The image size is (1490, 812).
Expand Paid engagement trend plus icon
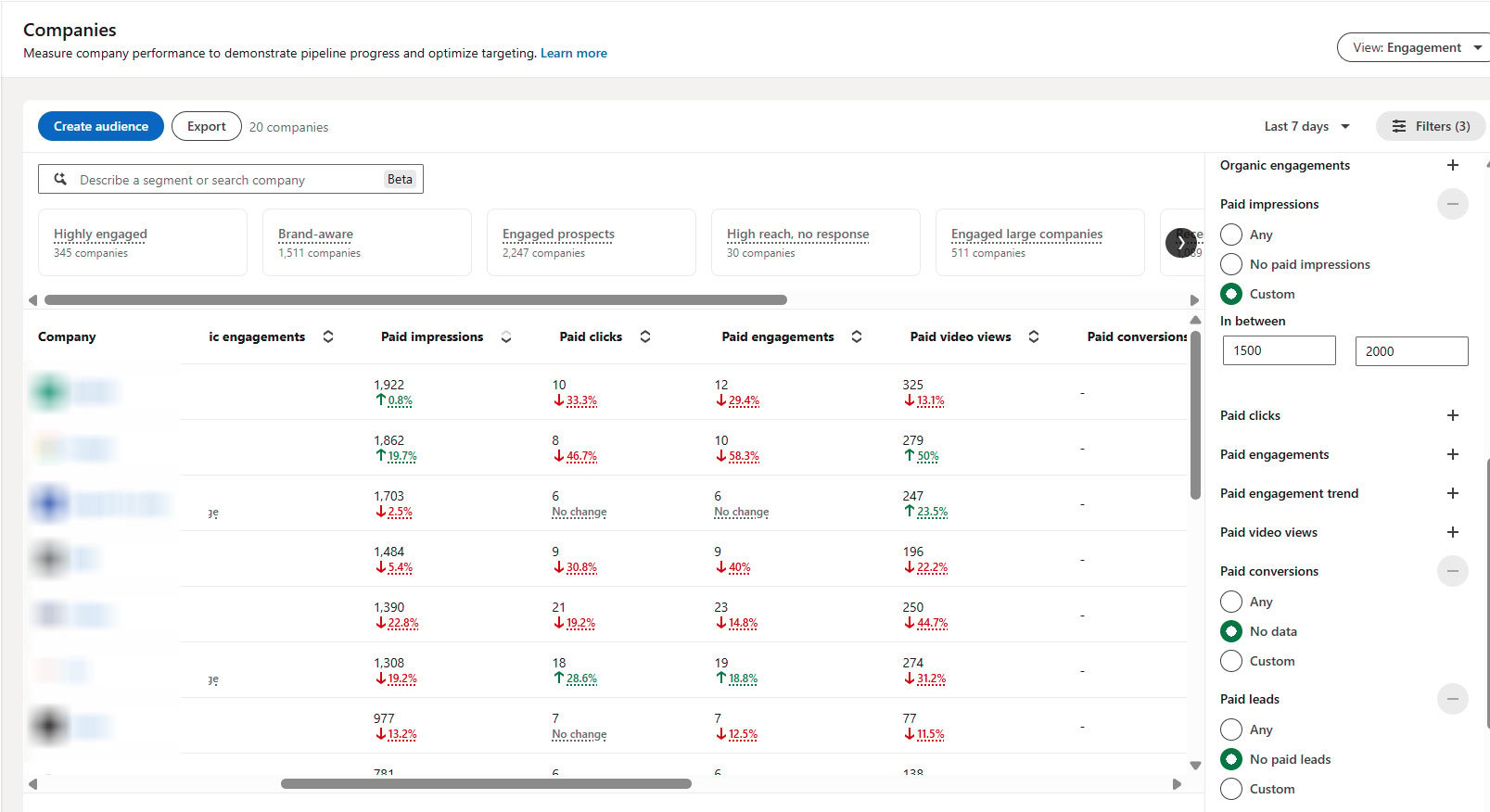pyautogui.click(x=1453, y=493)
